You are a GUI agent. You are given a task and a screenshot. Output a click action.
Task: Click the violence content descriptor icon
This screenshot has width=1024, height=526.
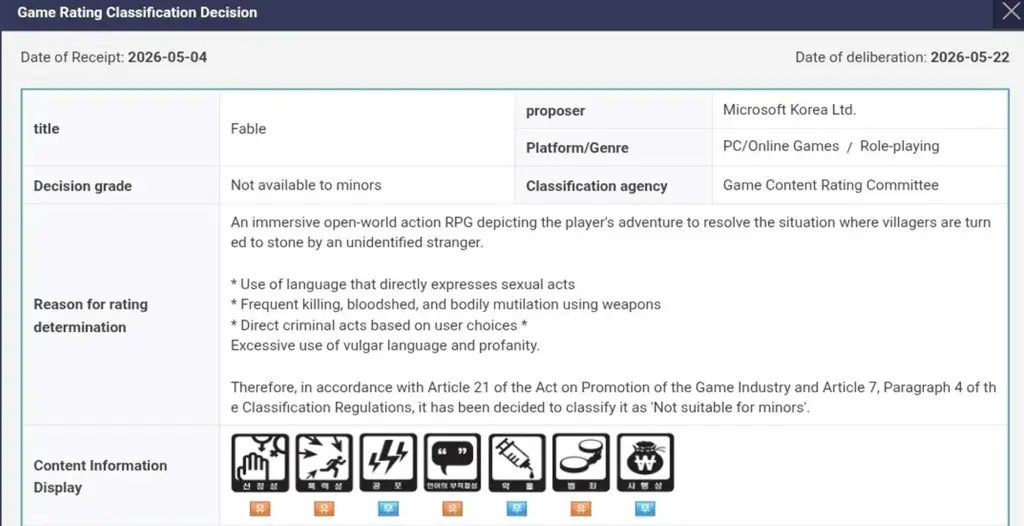coord(324,463)
